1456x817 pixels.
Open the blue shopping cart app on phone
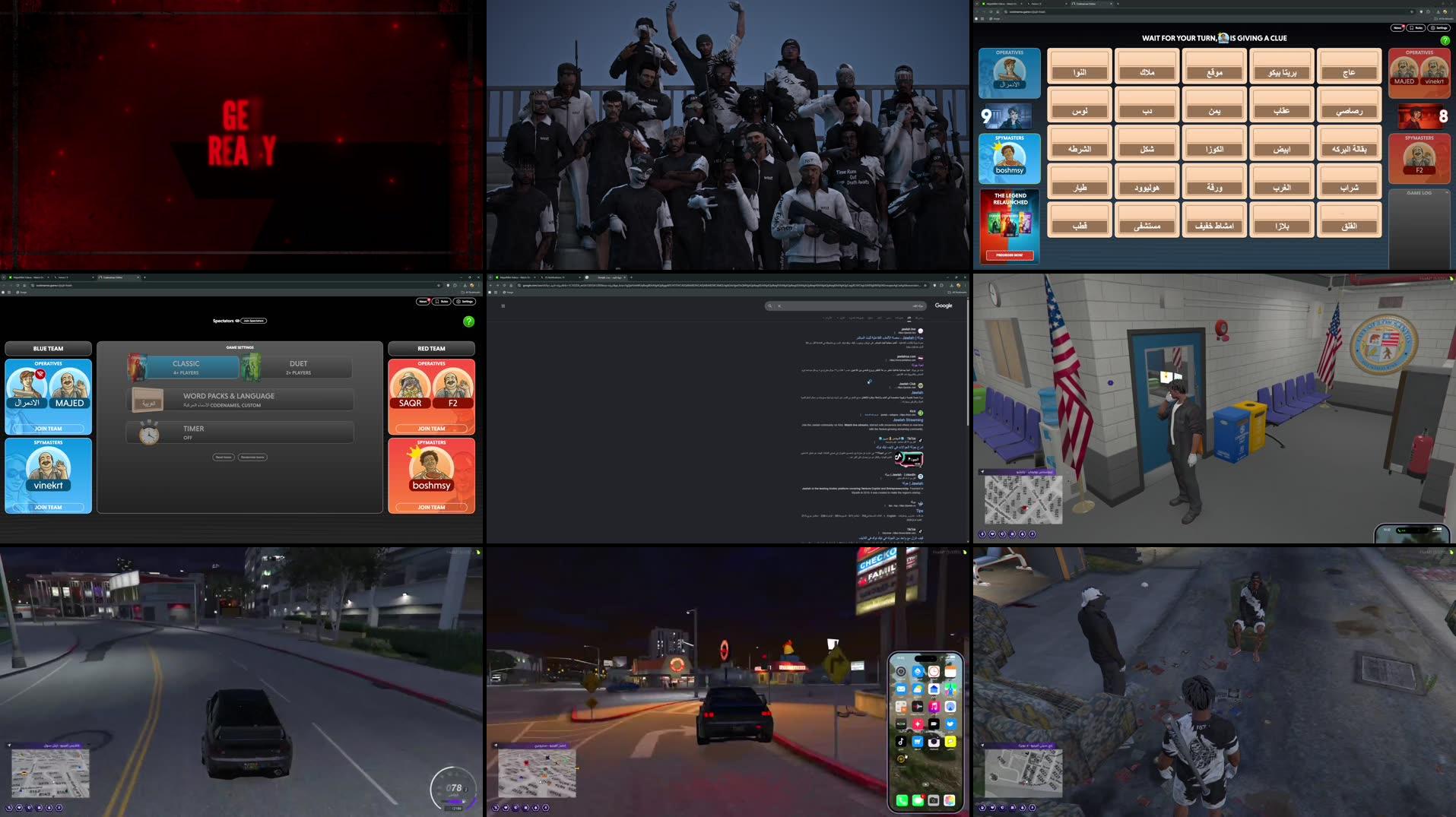[x=918, y=741]
